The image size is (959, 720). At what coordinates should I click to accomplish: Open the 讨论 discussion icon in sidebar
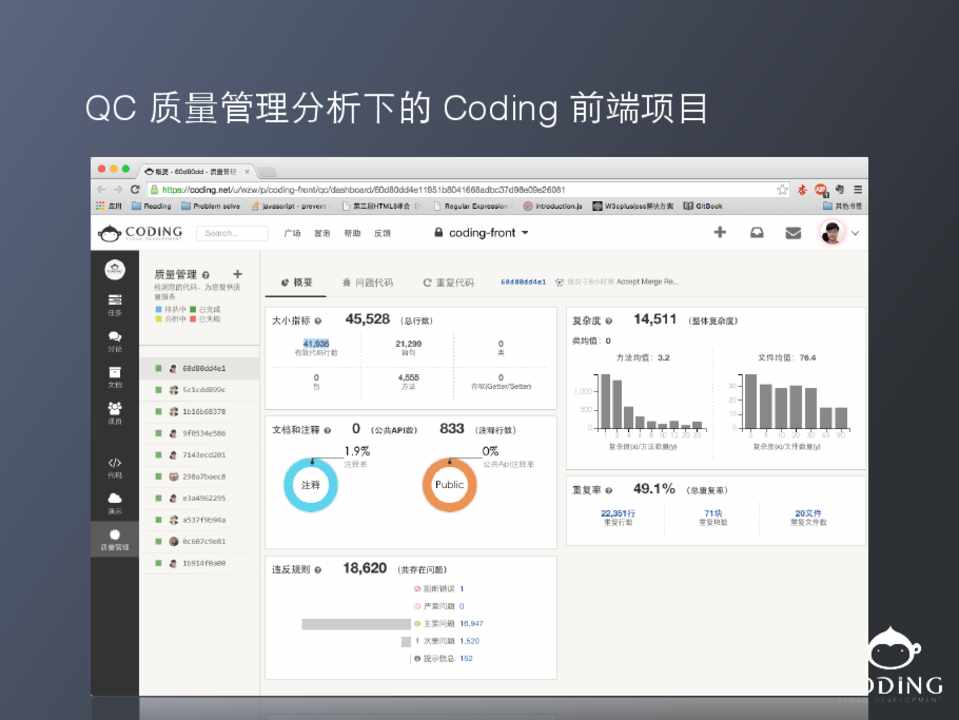pyautogui.click(x=115, y=340)
